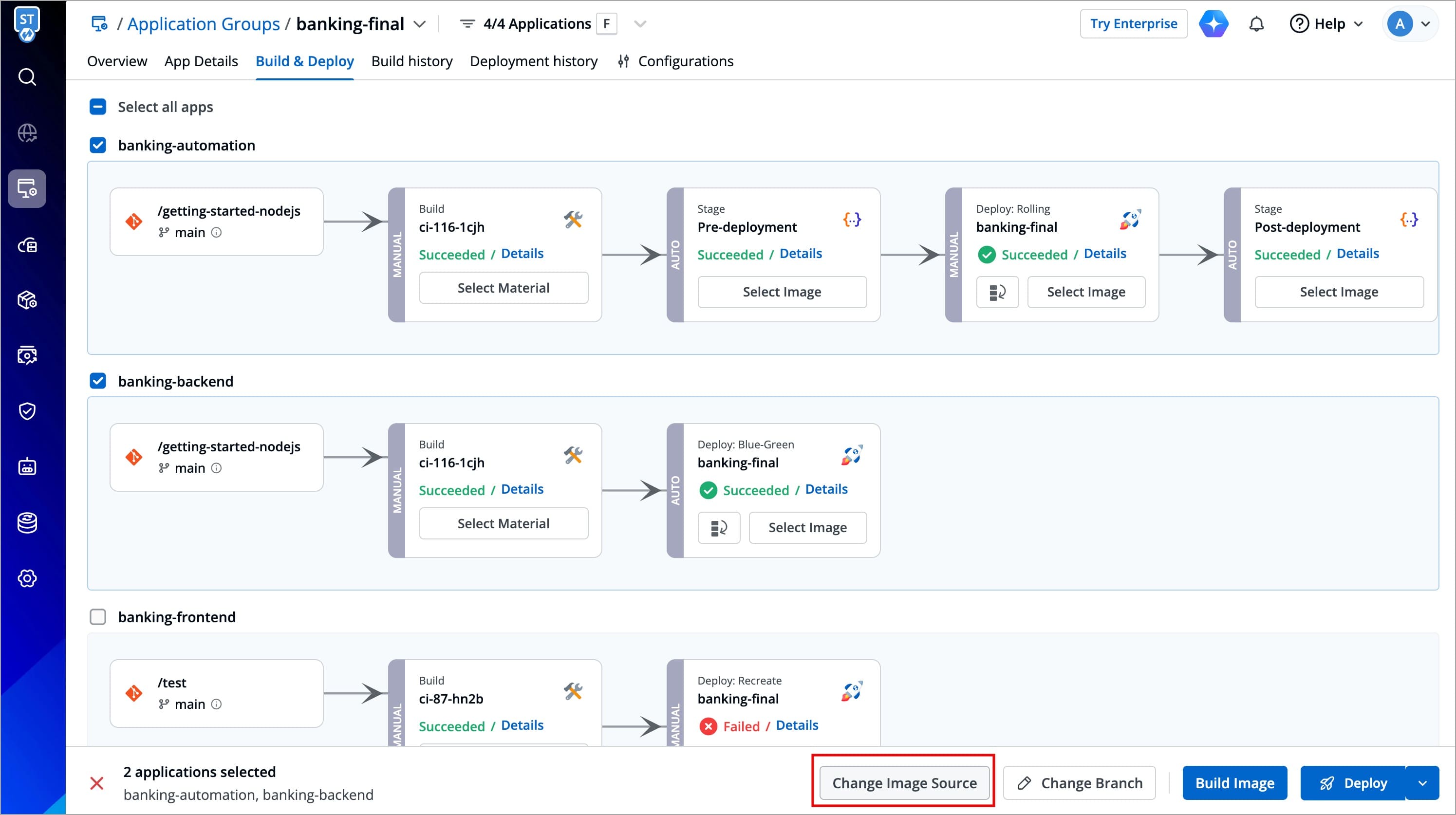1456x815 pixels.
Task: Uncheck the banking-automation checkbox
Action: pos(98,145)
